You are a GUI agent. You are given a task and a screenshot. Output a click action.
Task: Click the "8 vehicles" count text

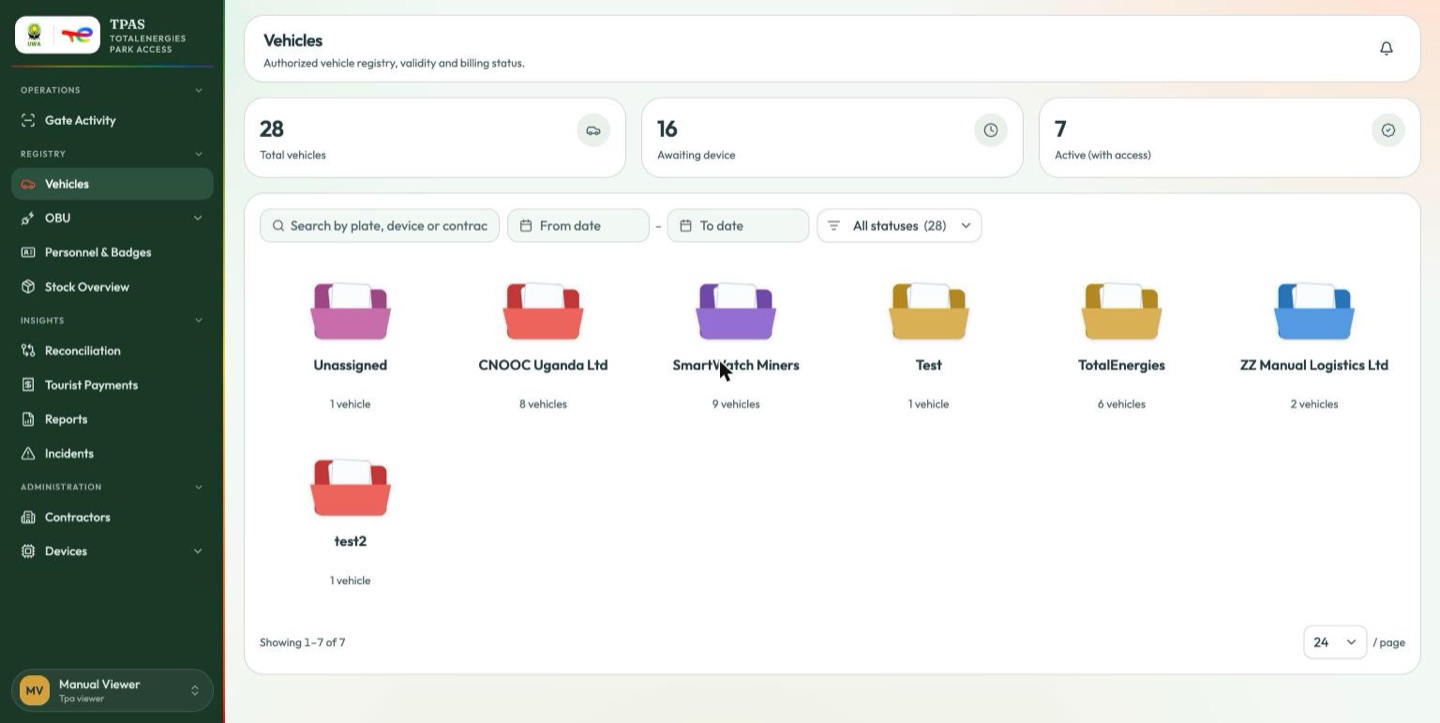[543, 405]
